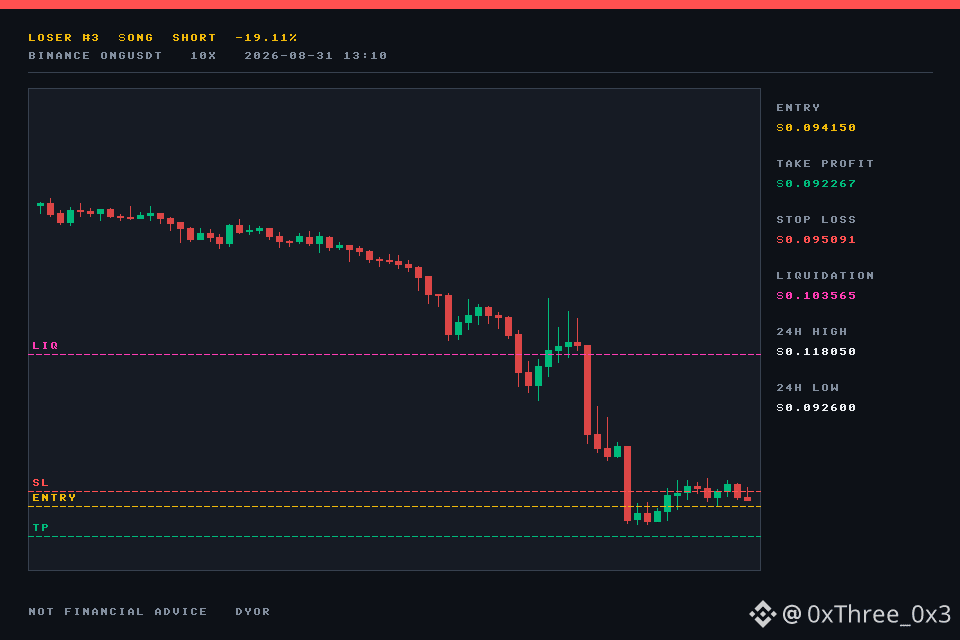Image resolution: width=960 pixels, height=640 pixels.
Task: Click the entry value '$0.094150'
Action: pos(816,127)
